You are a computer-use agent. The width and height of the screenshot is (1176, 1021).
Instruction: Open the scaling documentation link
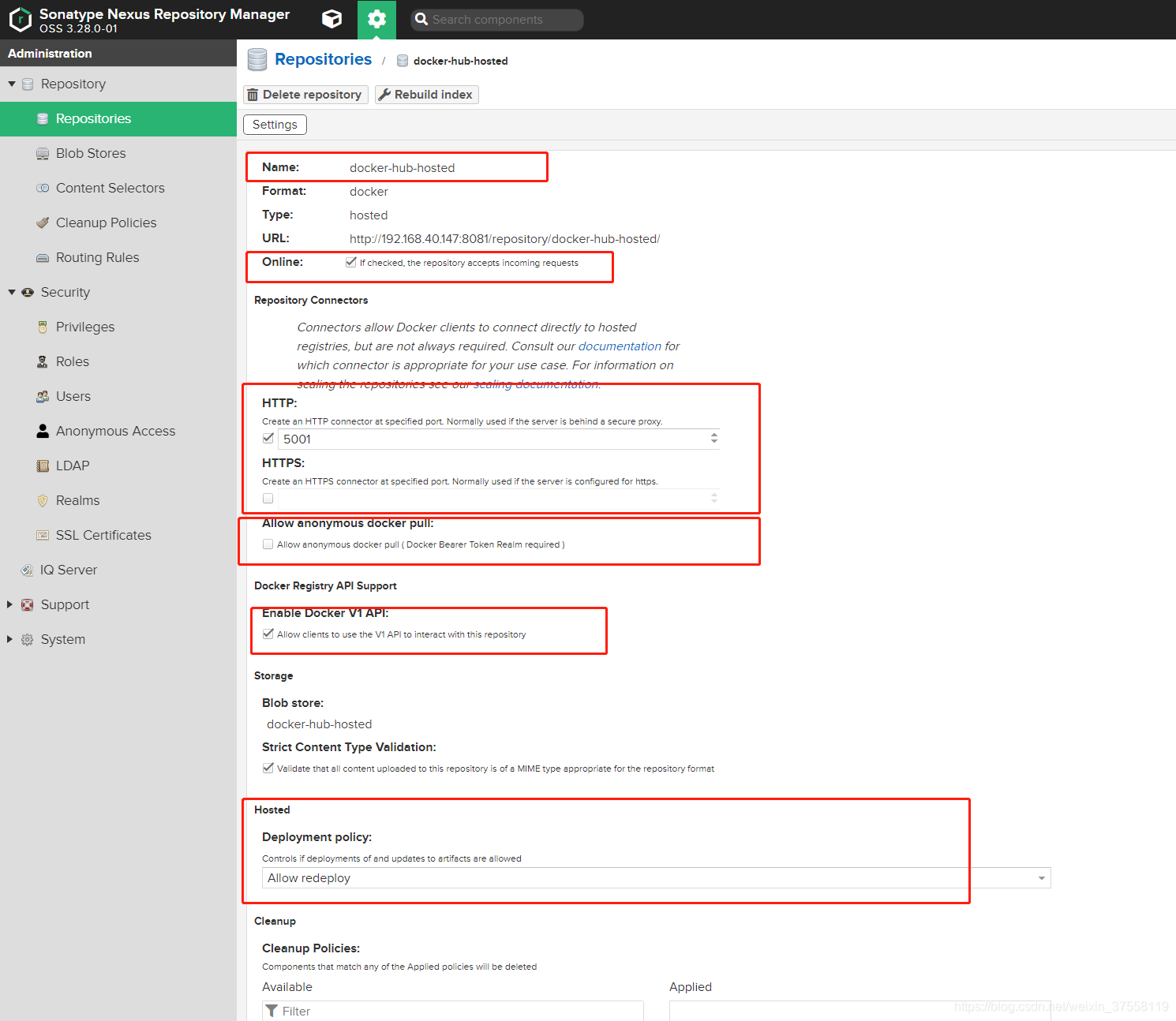pos(536,384)
